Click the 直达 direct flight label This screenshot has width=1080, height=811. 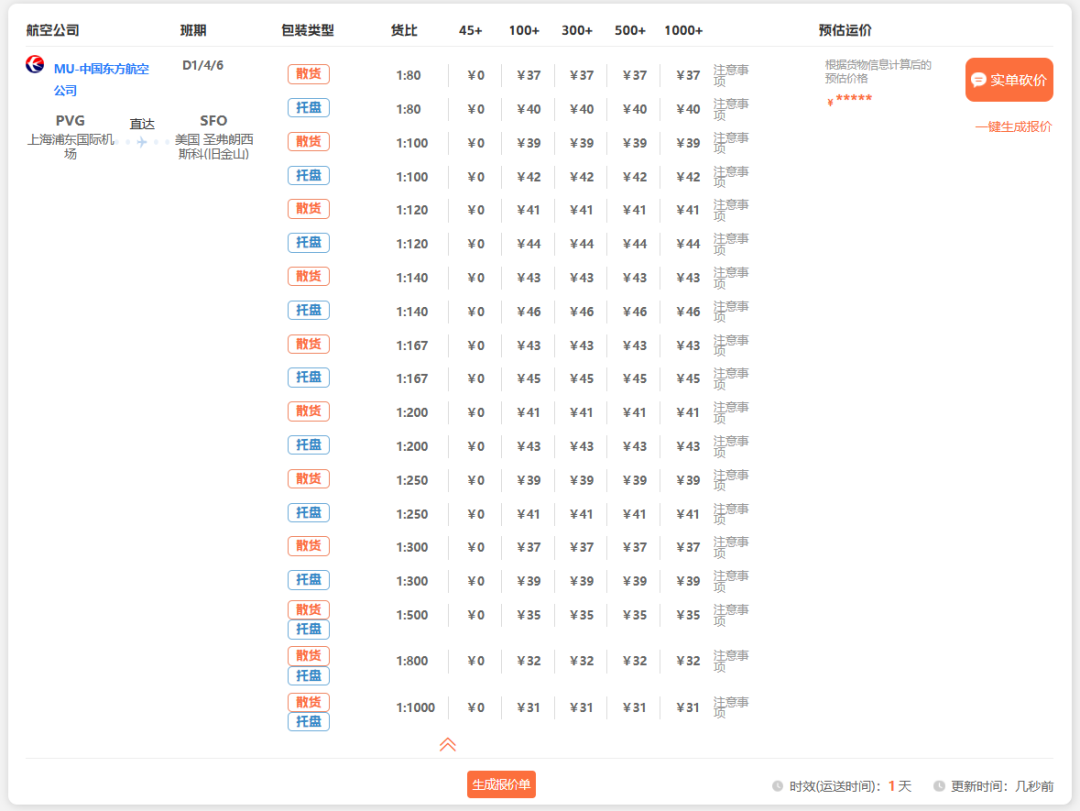coord(142,124)
